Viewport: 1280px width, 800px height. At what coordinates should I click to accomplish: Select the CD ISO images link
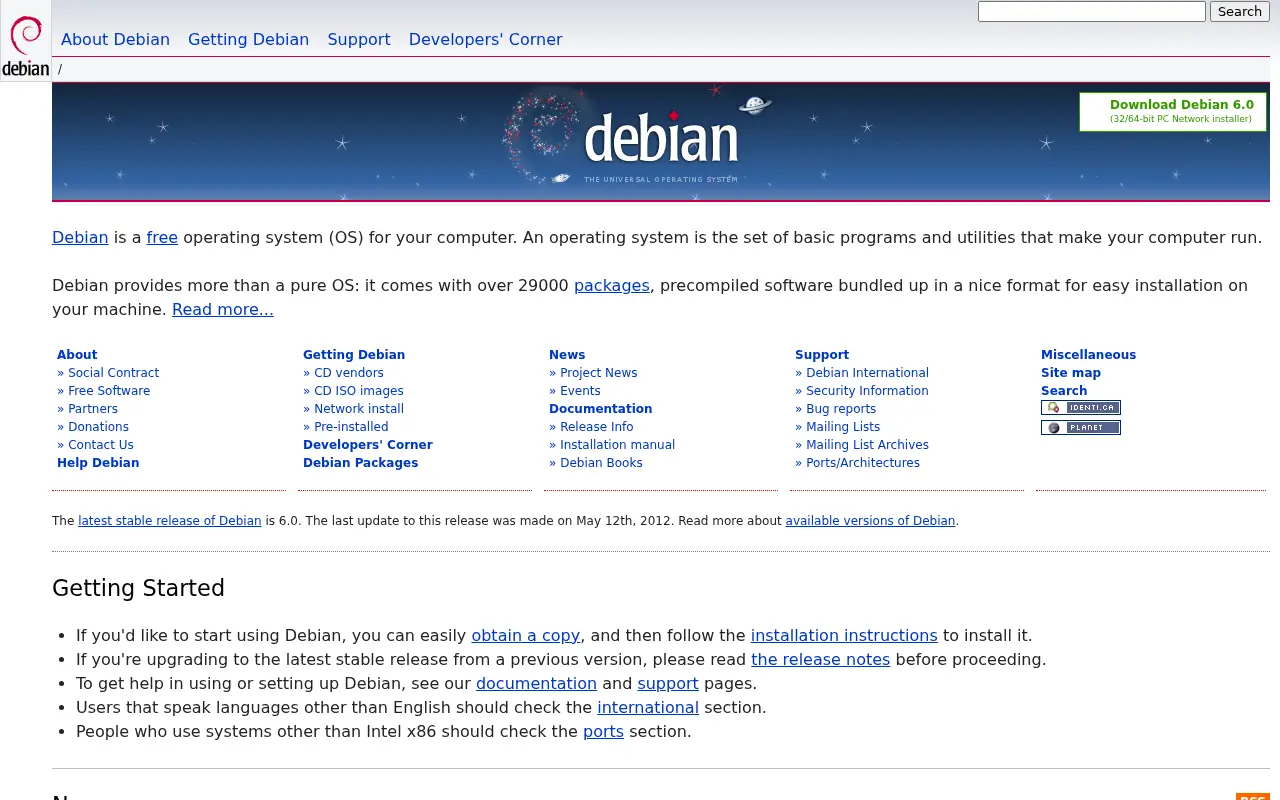[x=359, y=391]
